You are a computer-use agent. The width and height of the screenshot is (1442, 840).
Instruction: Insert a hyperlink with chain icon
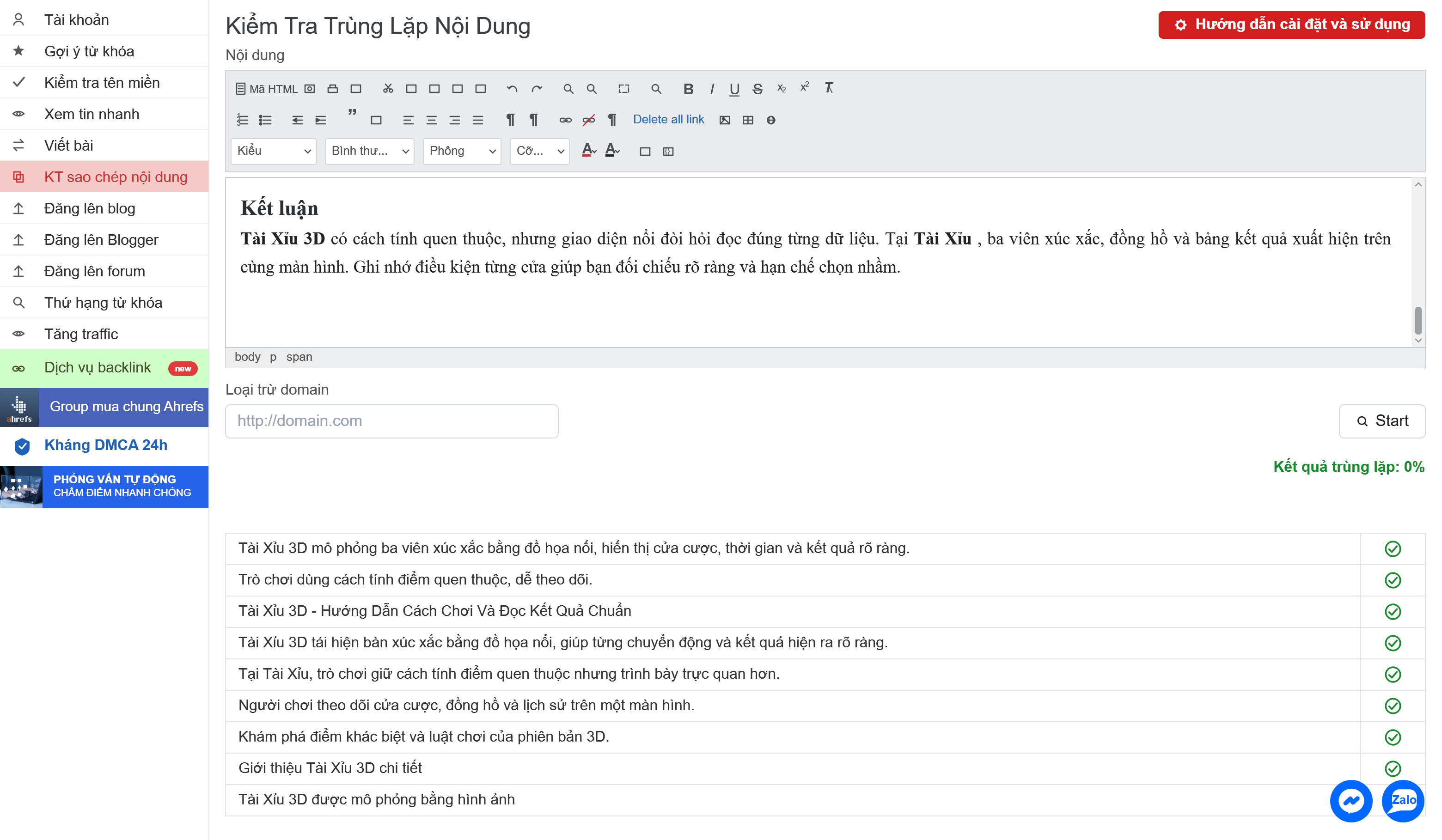click(565, 120)
